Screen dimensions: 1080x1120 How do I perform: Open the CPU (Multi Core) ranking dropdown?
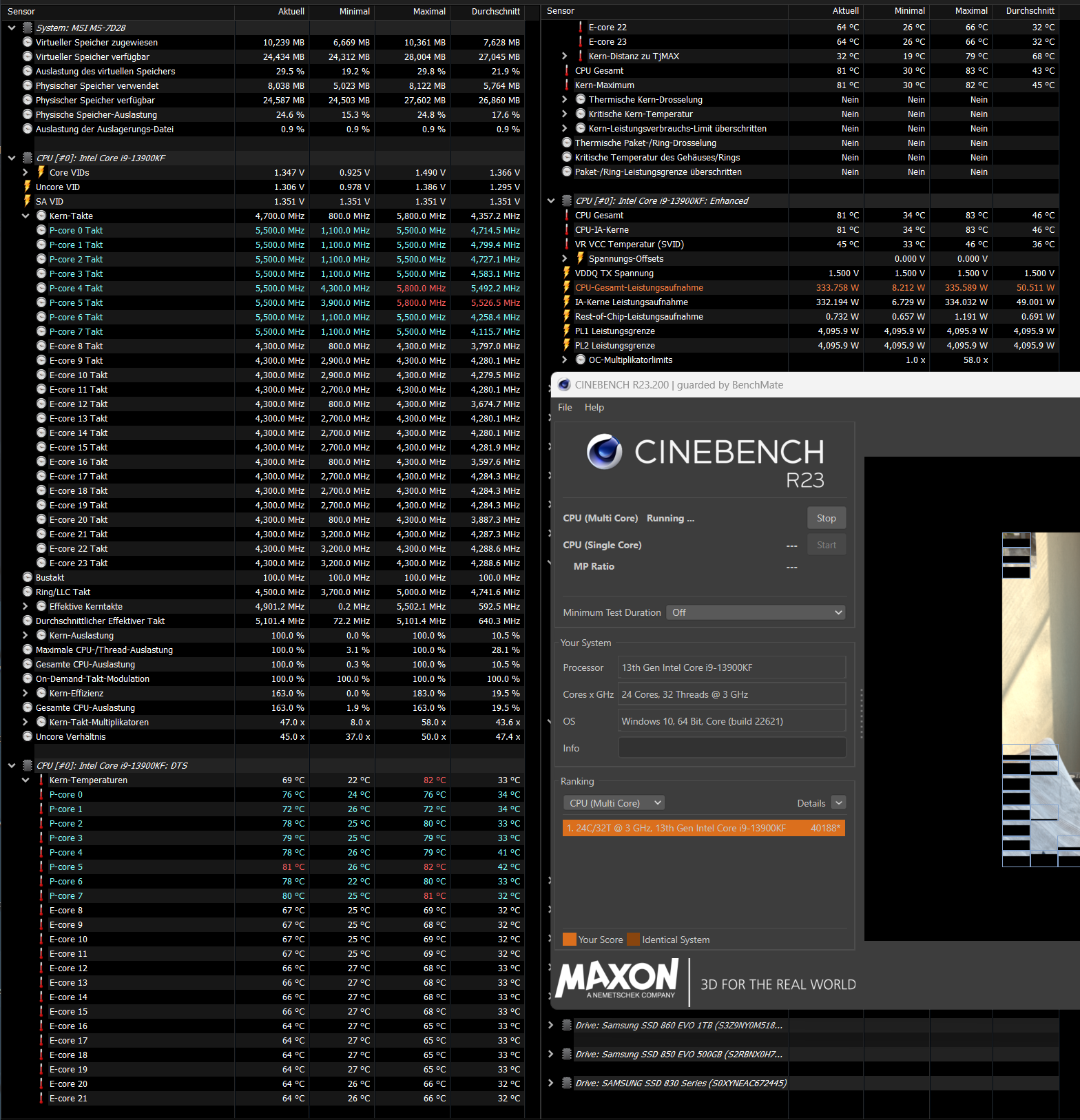tap(614, 803)
